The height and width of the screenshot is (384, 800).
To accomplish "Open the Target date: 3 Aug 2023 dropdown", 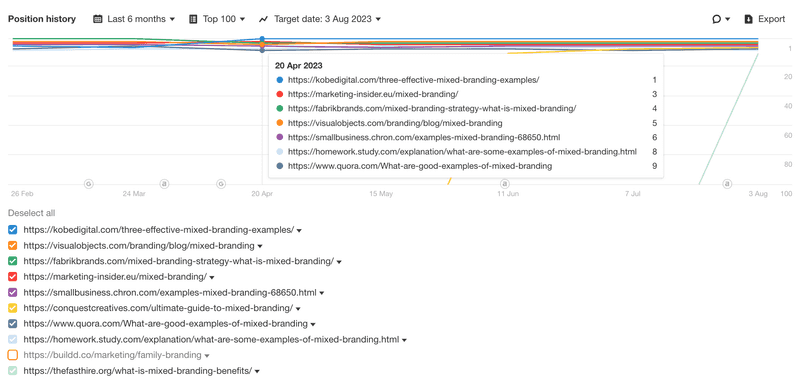I will 320,19.
